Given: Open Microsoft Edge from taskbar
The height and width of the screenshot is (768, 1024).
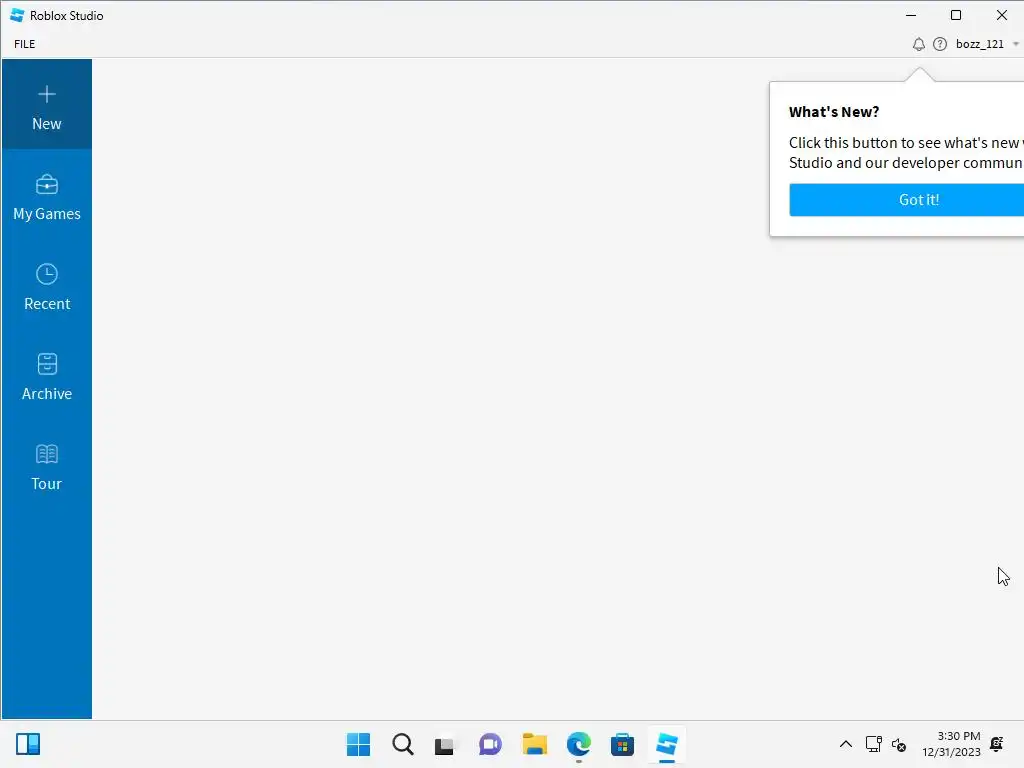Looking at the screenshot, I should 579,744.
